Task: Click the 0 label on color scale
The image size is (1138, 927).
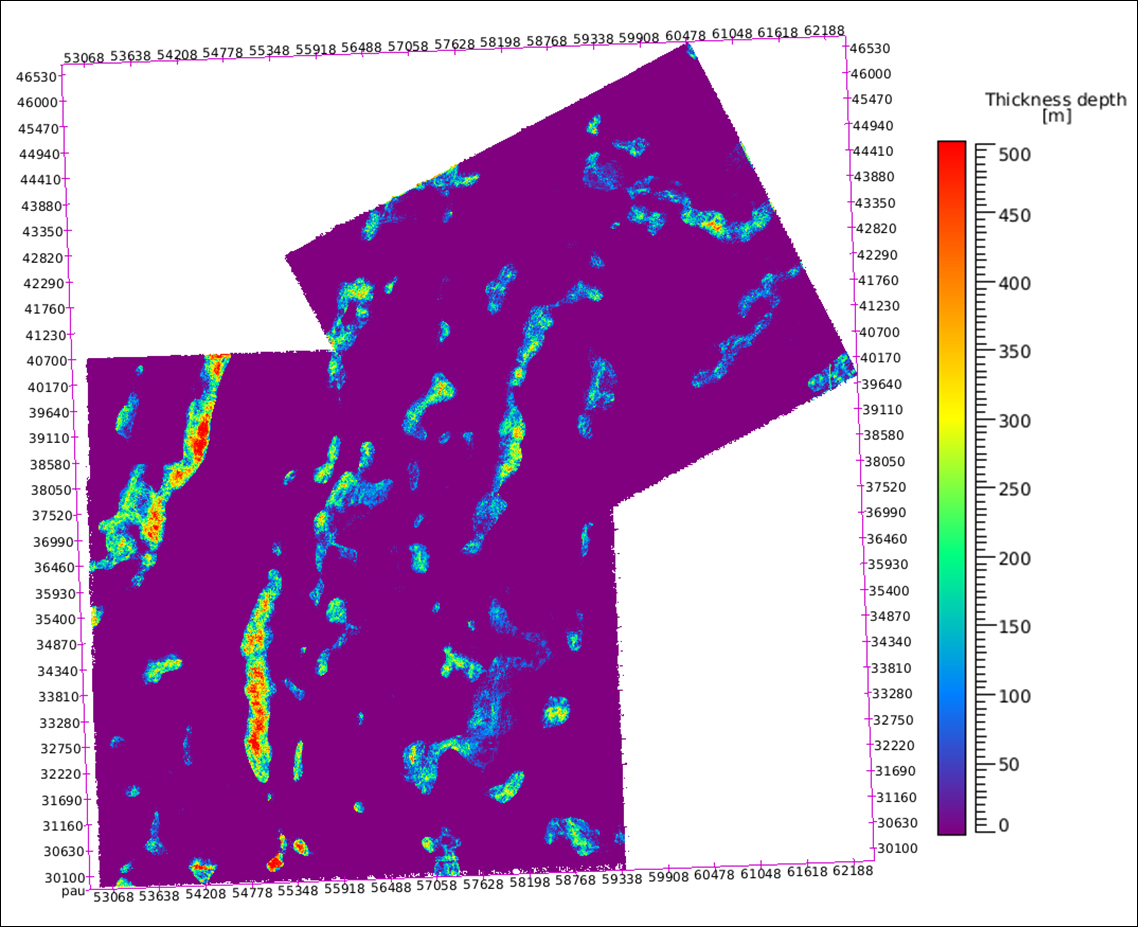Action: [x=1004, y=825]
